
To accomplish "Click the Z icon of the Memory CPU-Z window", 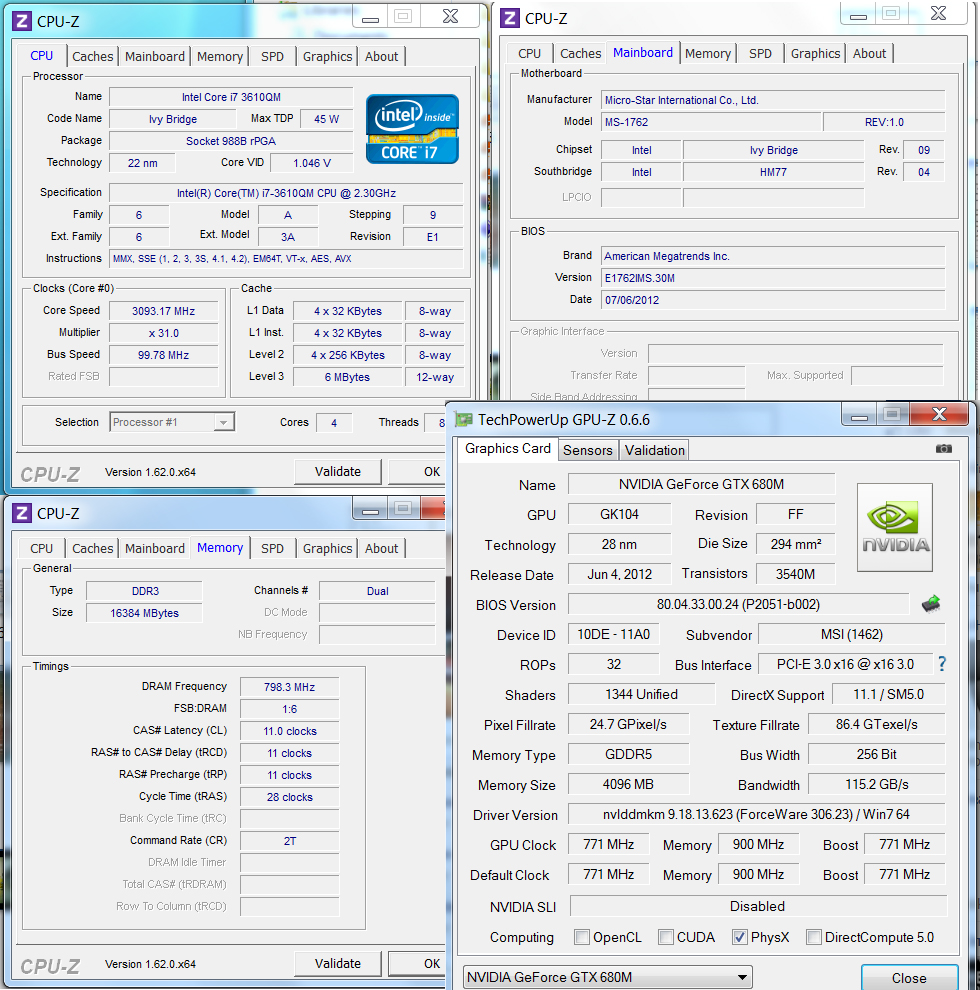I will pos(22,513).
